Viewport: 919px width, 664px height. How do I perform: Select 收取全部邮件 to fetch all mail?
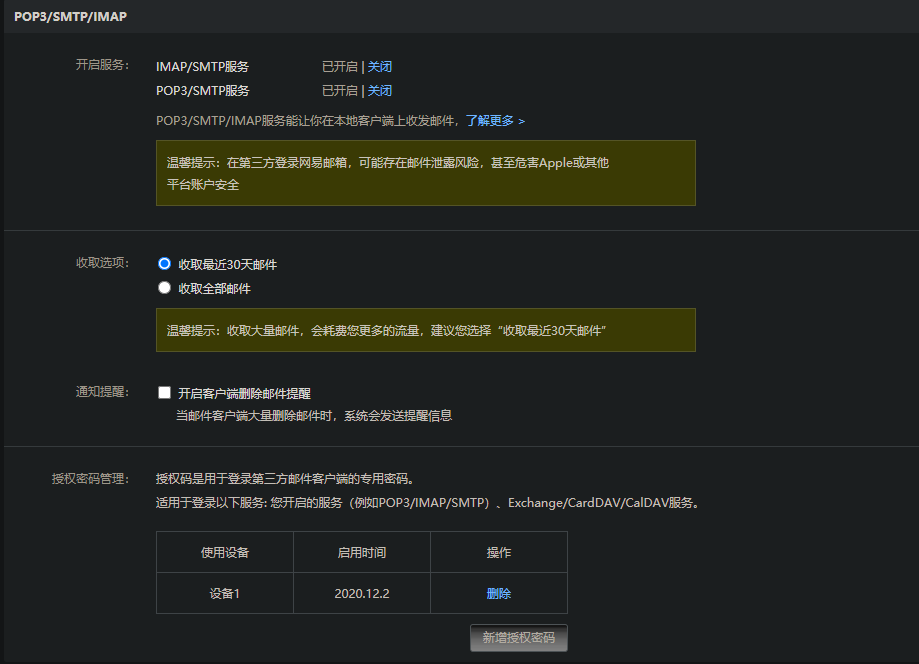[x=162, y=288]
